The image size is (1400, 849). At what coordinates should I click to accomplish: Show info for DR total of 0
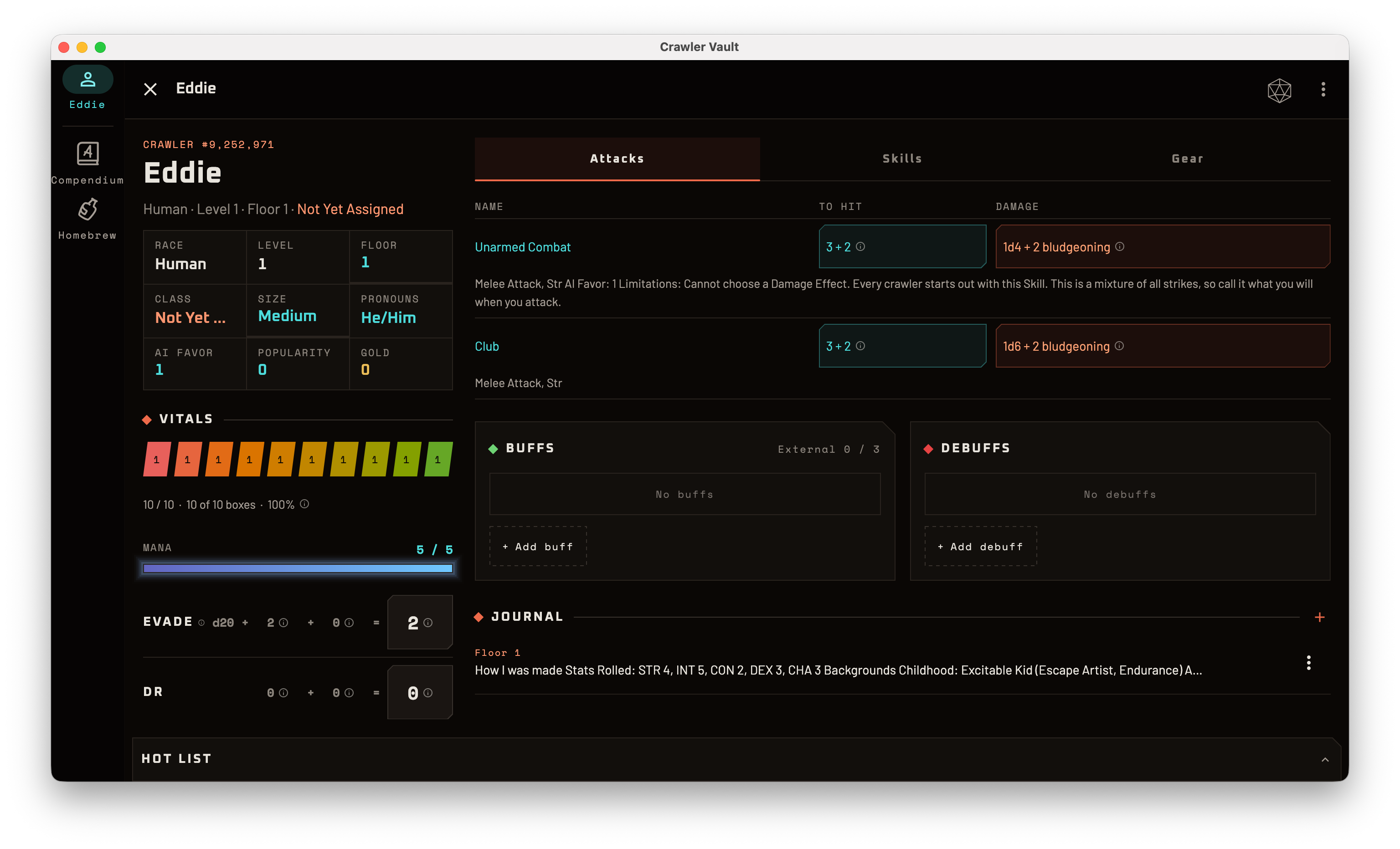click(x=428, y=692)
